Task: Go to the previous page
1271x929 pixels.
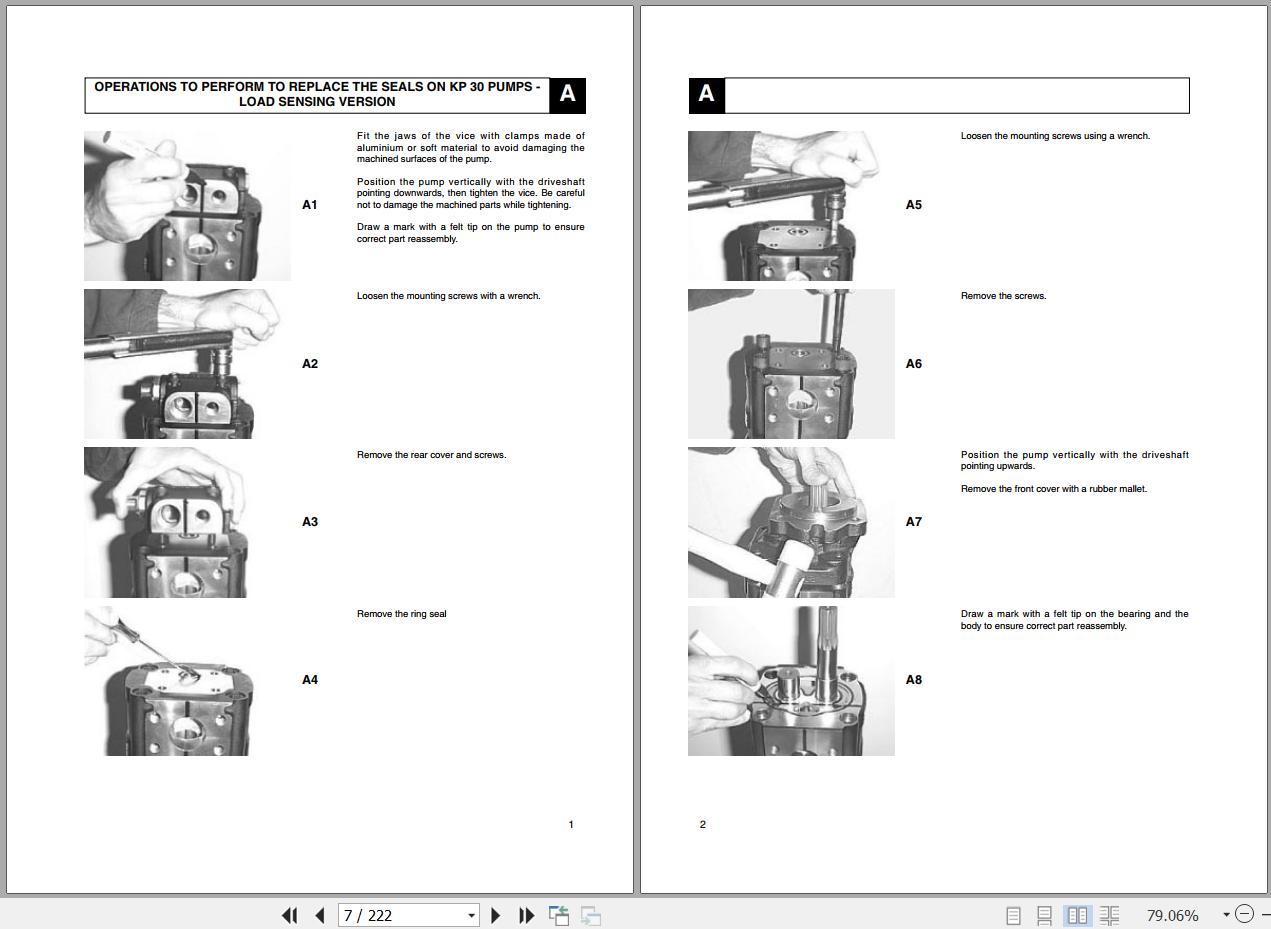Action: tap(320, 915)
